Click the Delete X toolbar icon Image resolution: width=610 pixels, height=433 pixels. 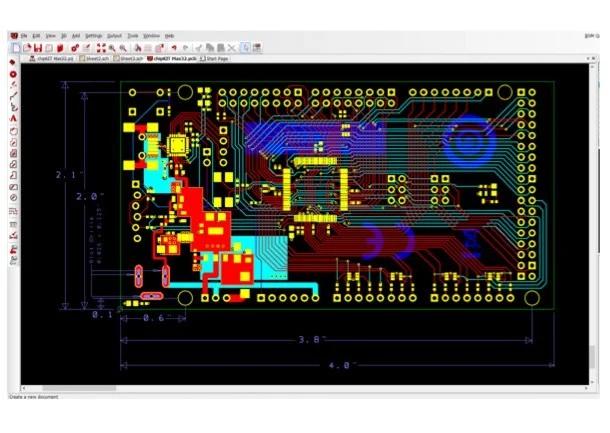coord(232,48)
